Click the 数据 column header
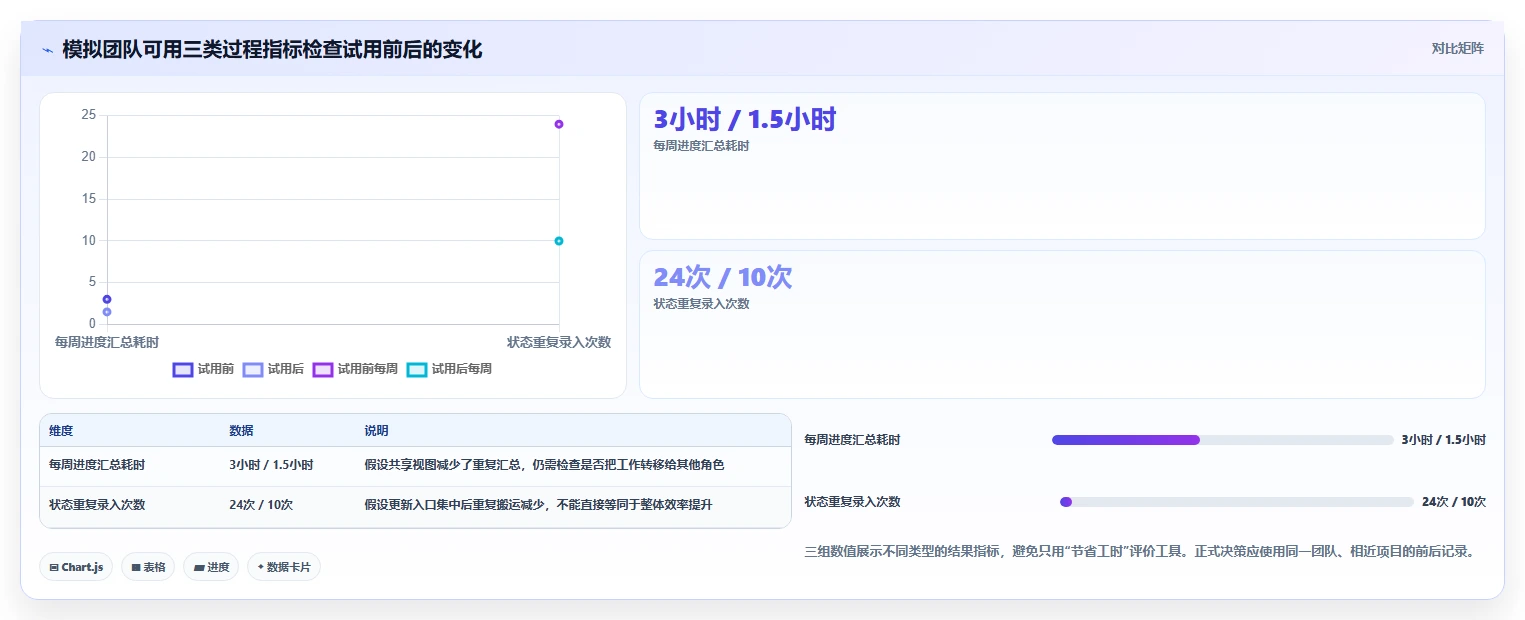The image size is (1525, 620). 241,431
